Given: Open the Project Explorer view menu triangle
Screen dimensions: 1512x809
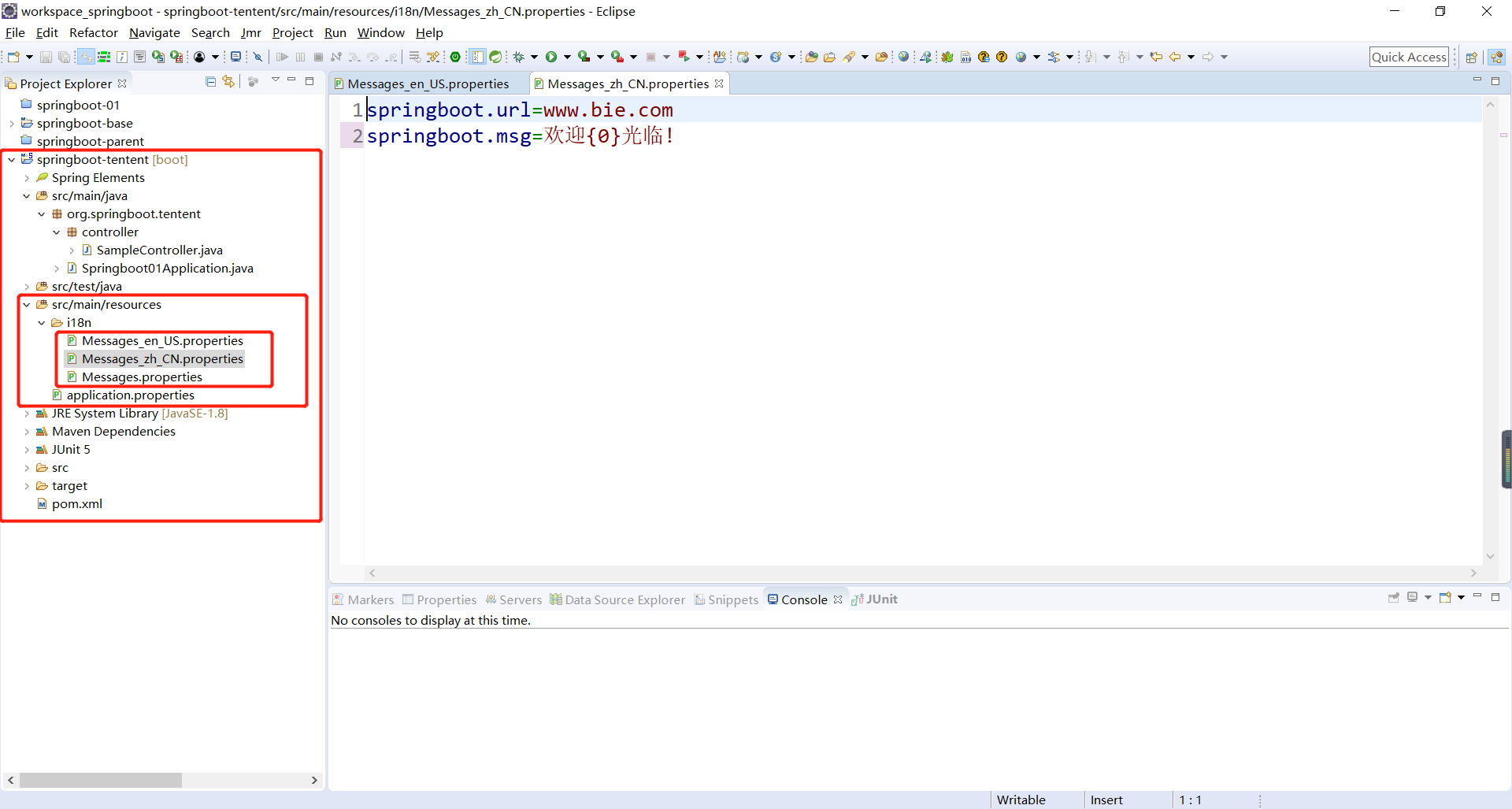Looking at the screenshot, I should pyautogui.click(x=276, y=80).
